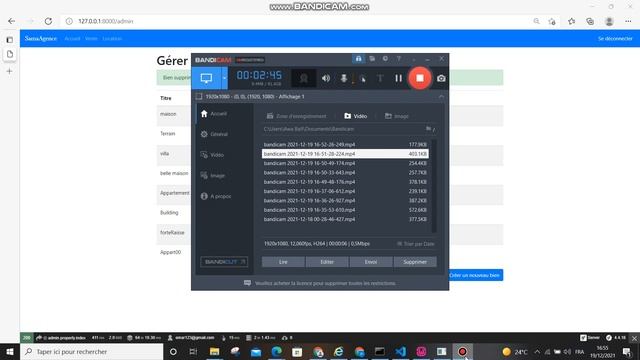Close Symfony debug toolbar X
Image resolution: width=640 pixels, height=360 pixels.
point(634,338)
